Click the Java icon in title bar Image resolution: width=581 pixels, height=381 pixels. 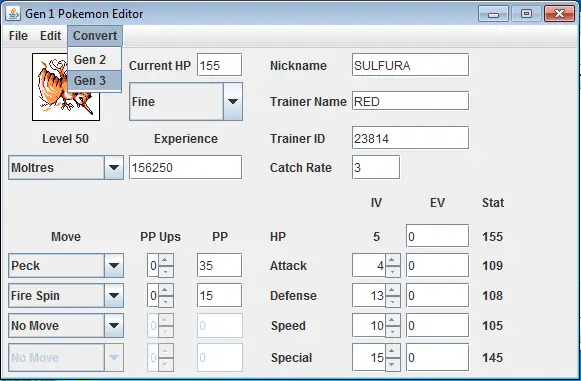[13, 14]
